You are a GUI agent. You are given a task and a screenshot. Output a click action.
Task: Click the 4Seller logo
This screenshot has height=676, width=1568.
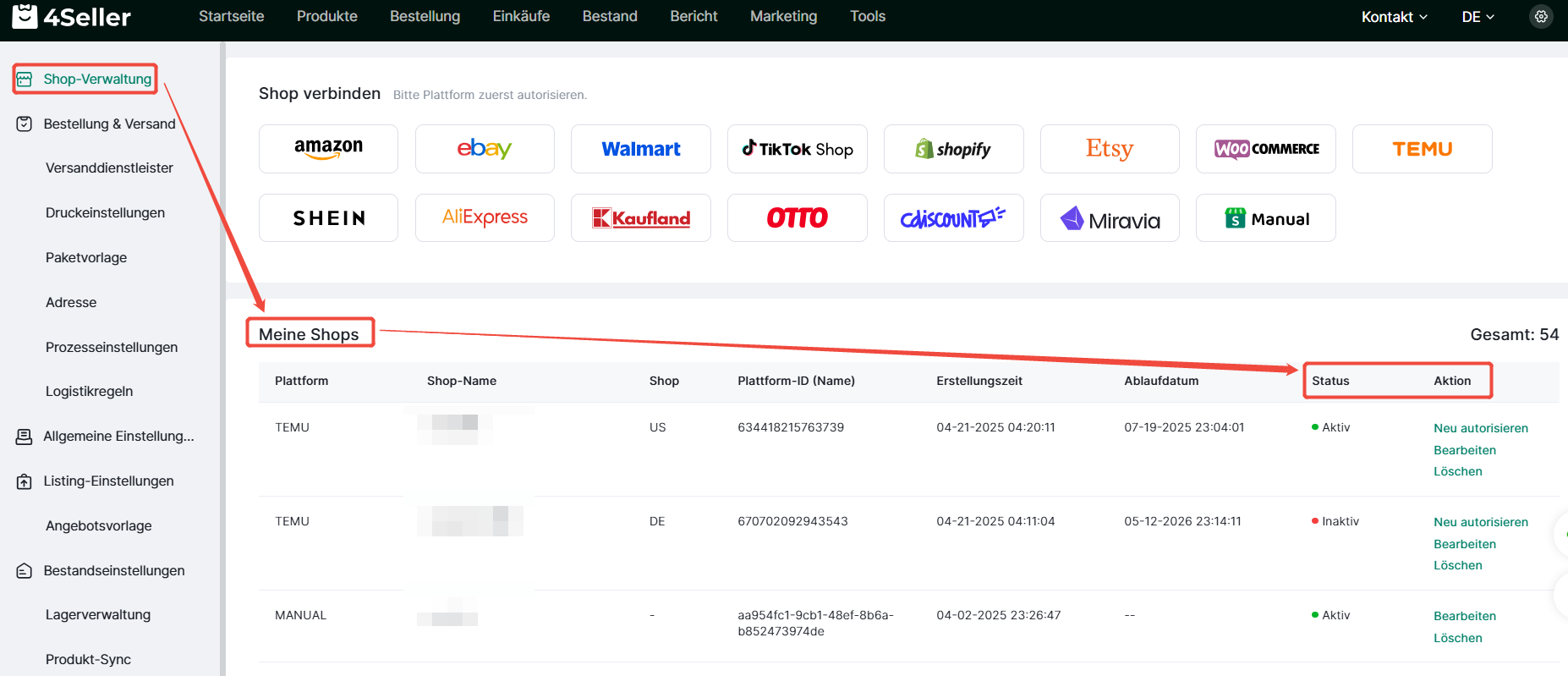72,16
